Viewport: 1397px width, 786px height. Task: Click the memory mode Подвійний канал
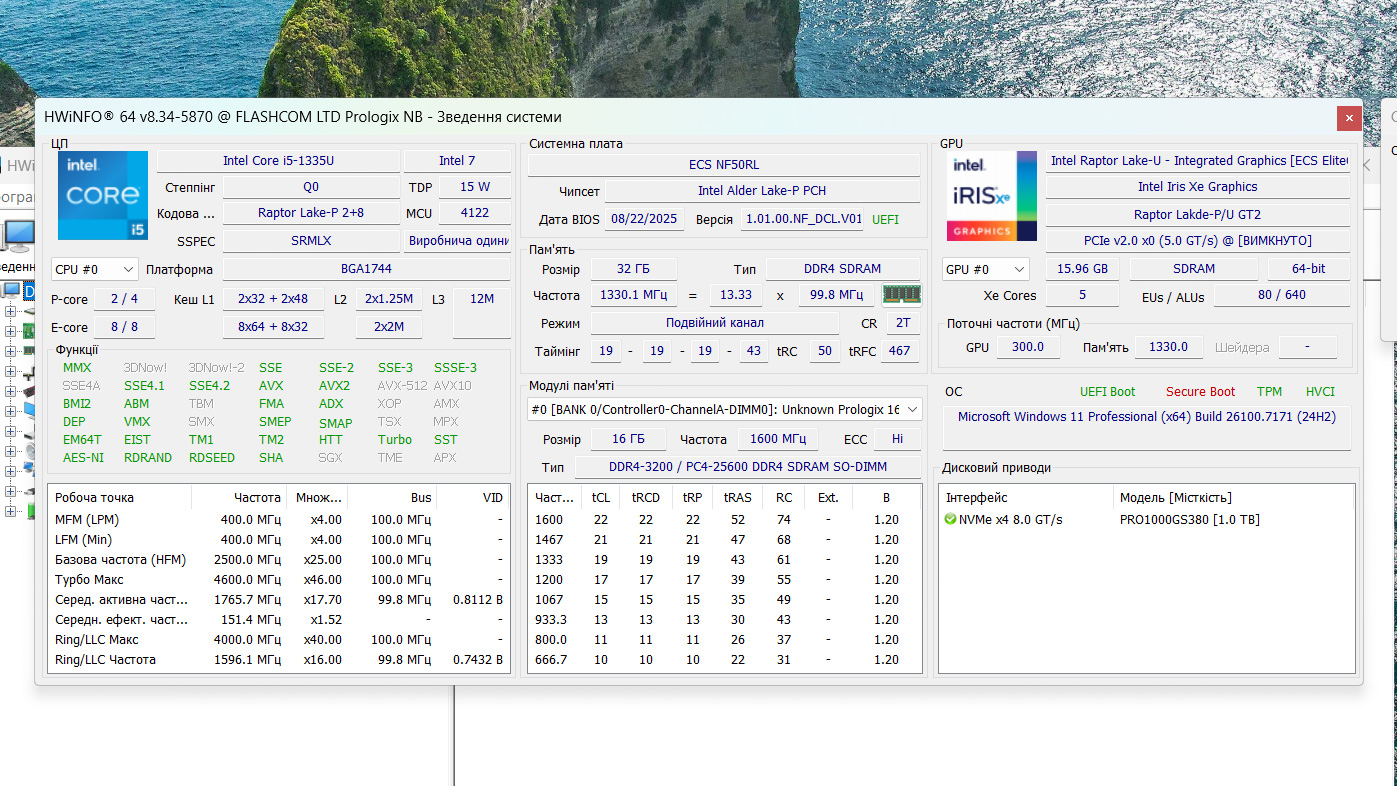click(x=715, y=323)
